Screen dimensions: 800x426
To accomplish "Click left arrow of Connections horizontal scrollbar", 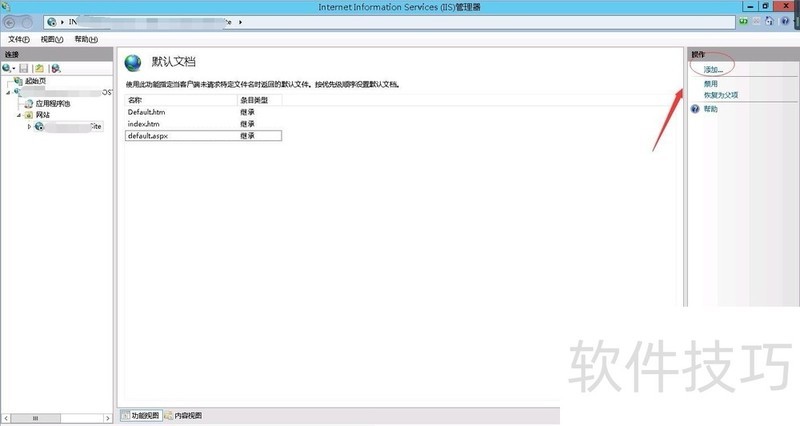I will [6, 418].
